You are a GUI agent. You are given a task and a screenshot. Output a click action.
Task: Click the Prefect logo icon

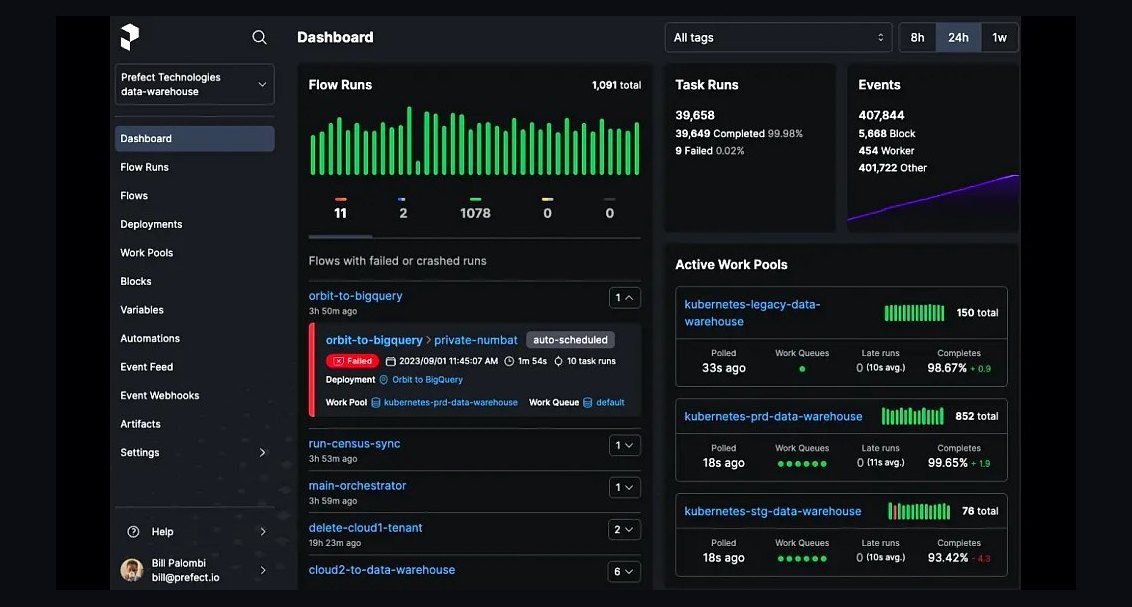coord(129,37)
